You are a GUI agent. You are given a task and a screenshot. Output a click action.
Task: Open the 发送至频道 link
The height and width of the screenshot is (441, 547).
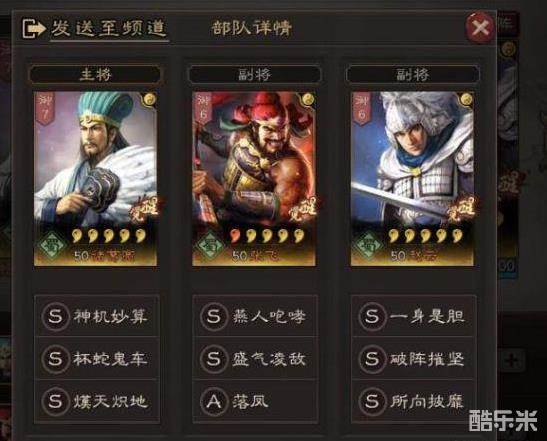pos(108,29)
